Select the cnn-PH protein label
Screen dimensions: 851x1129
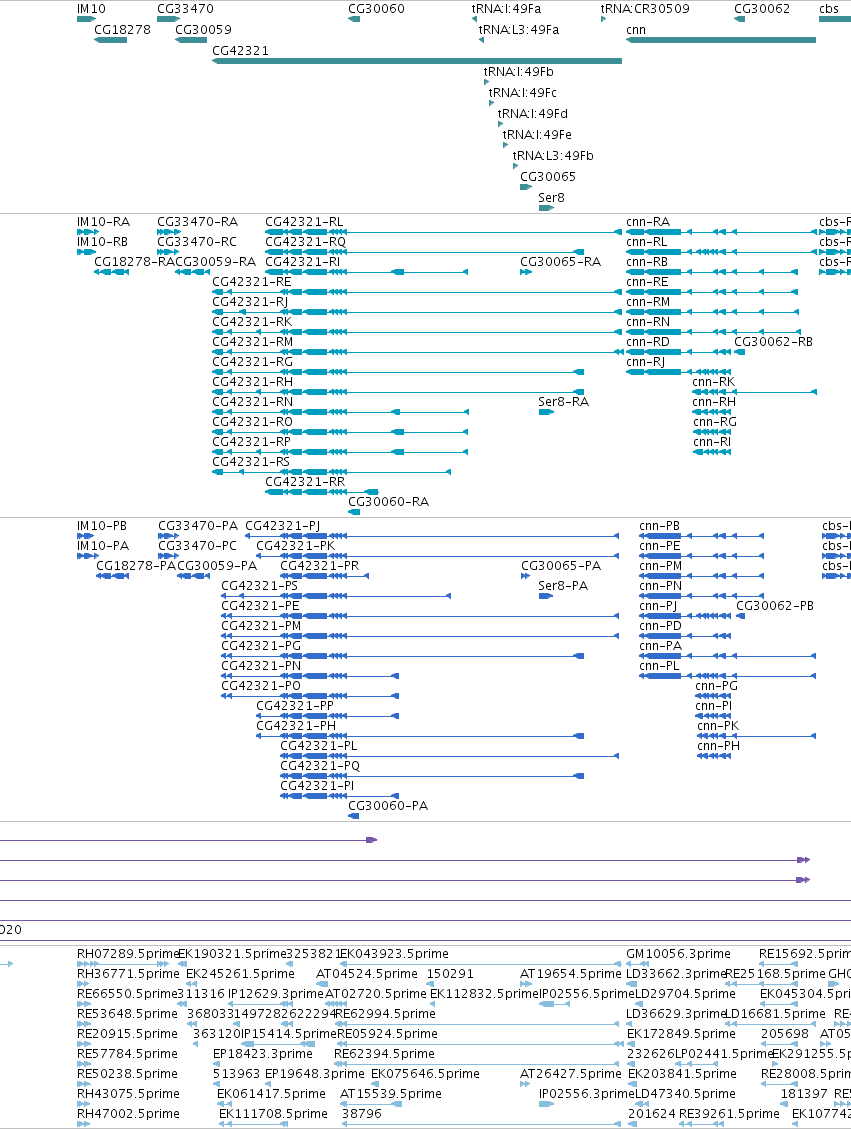click(718, 745)
